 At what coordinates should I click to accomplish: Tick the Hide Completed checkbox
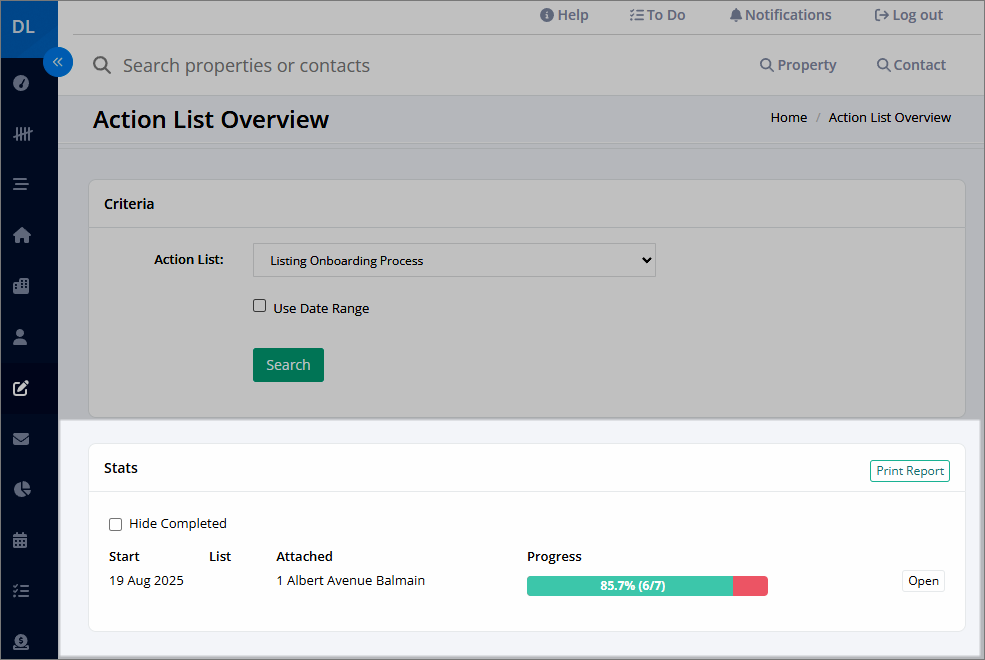[116, 524]
